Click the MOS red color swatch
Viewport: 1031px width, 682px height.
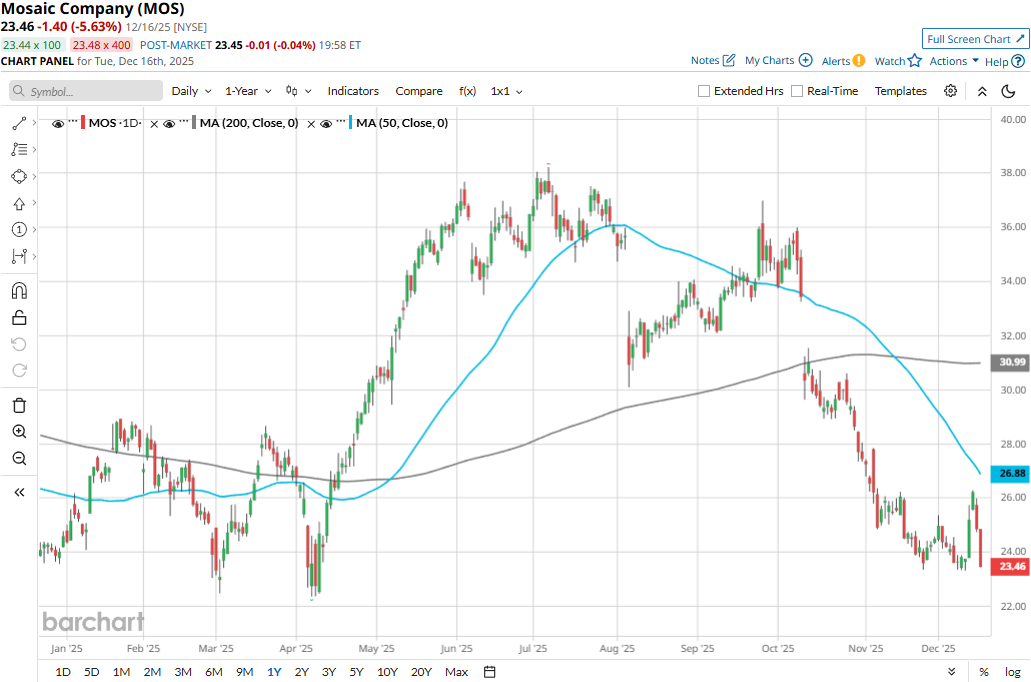pyautogui.click(x=83, y=123)
